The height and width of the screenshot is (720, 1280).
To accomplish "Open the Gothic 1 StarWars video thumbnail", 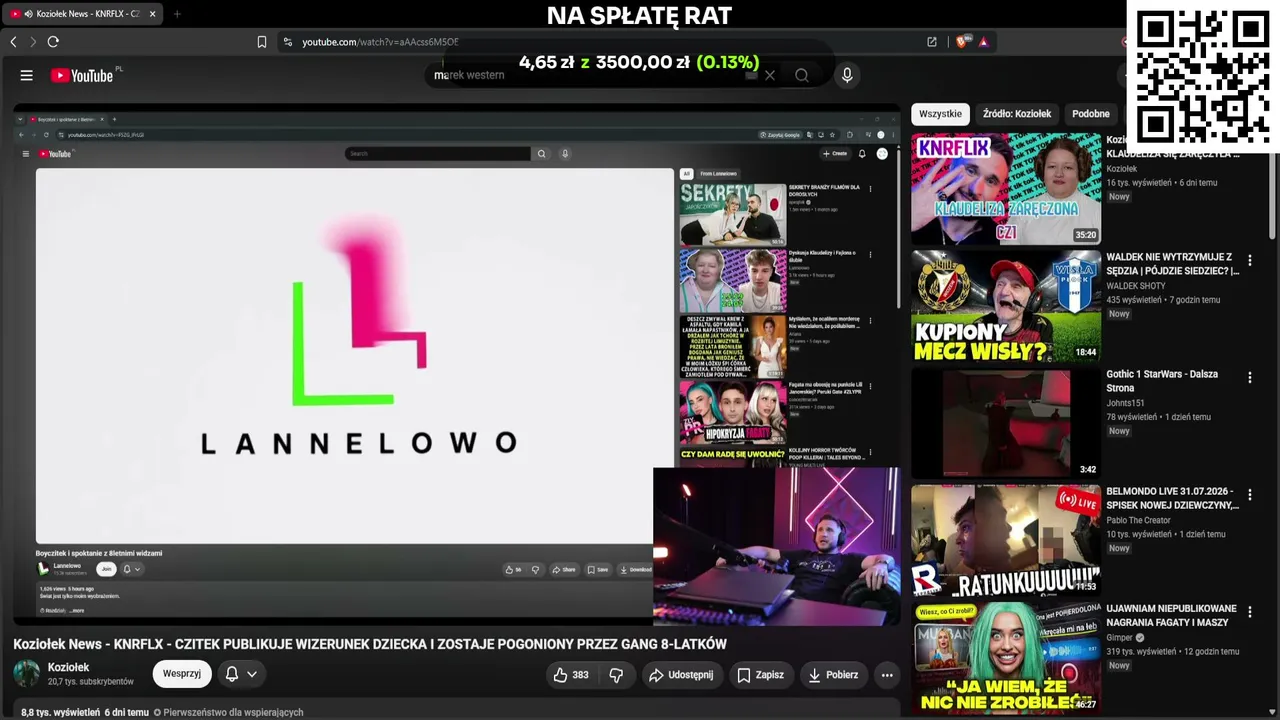I will (x=1006, y=424).
